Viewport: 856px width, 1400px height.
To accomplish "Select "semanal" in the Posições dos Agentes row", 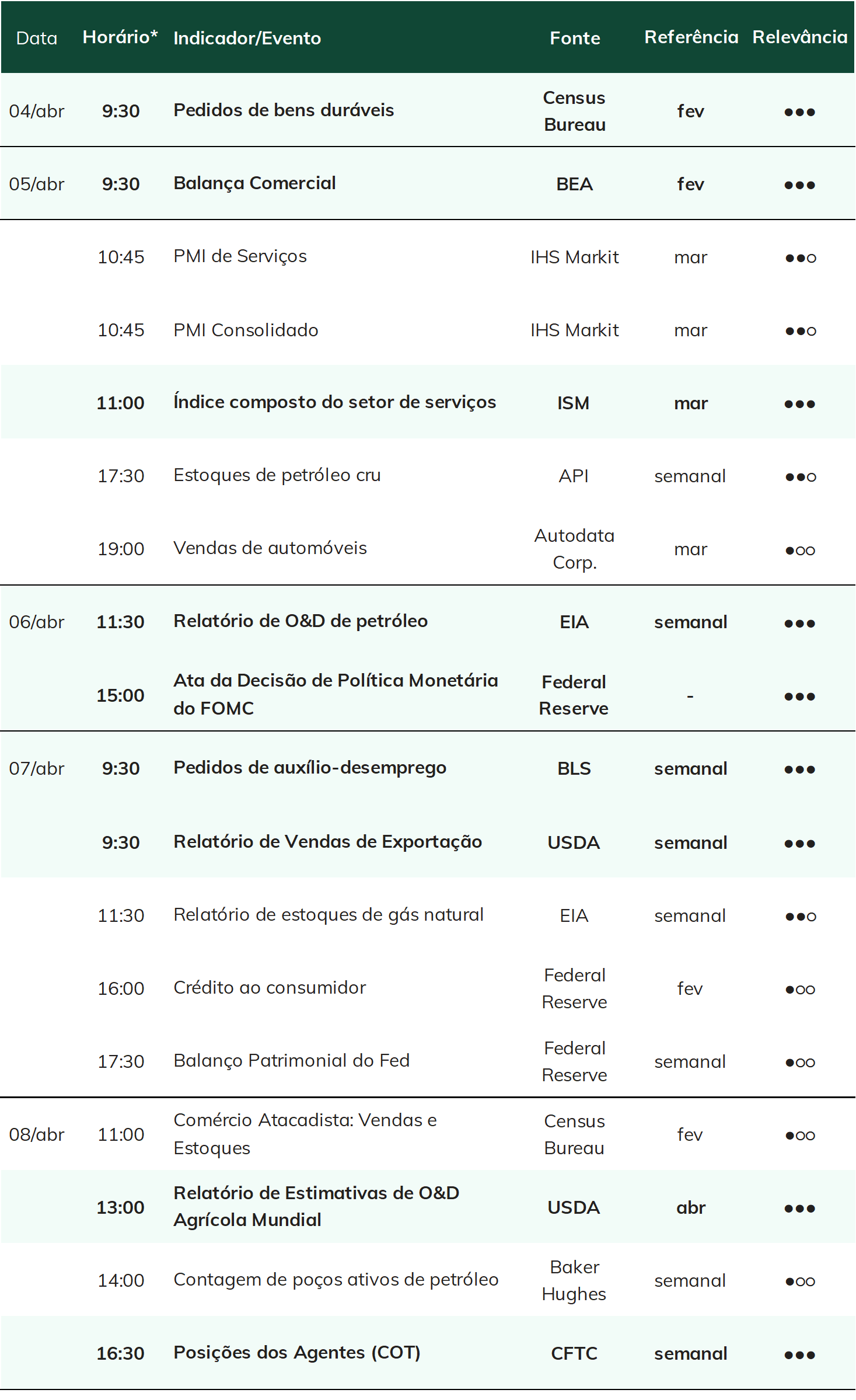I will 691,1353.
